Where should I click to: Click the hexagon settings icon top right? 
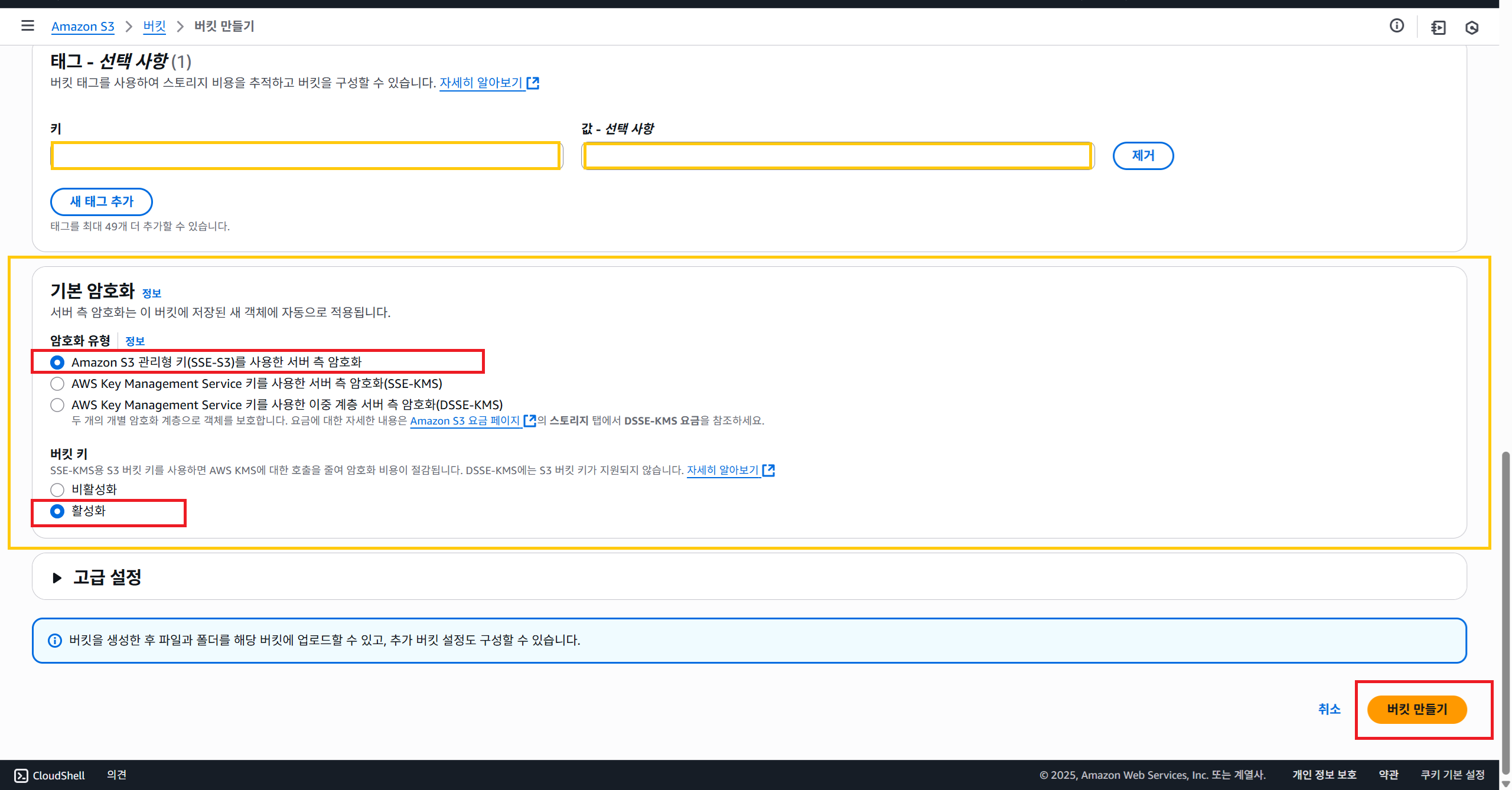pyautogui.click(x=1471, y=28)
